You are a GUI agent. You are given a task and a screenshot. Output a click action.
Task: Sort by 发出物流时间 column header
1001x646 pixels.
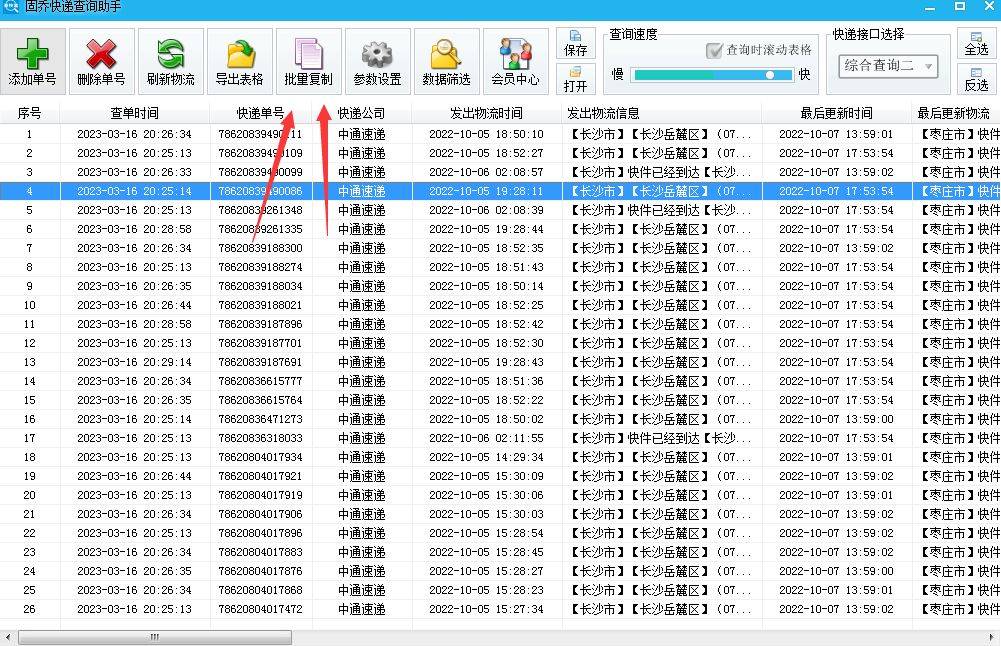(486, 114)
